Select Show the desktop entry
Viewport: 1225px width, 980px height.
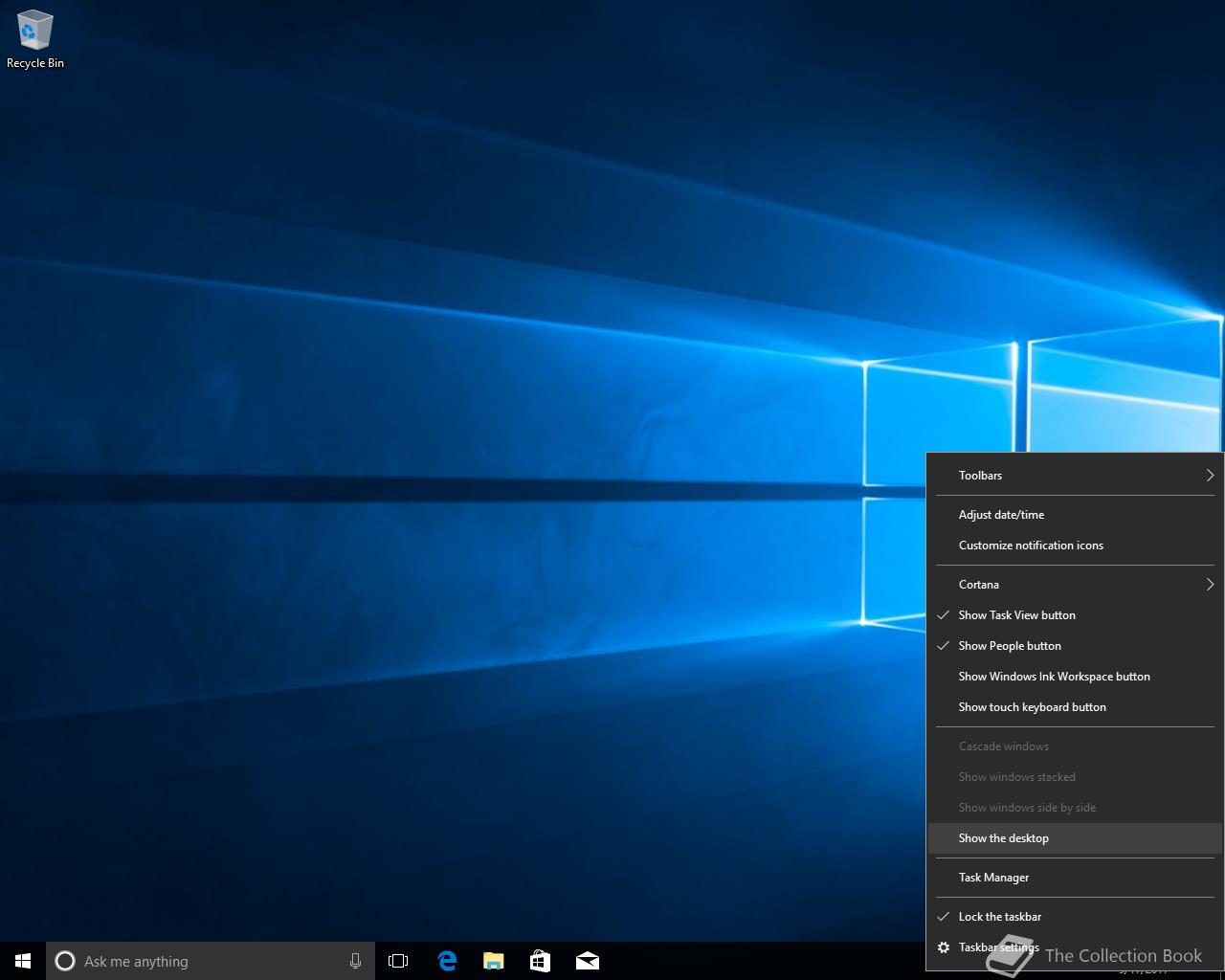[x=1075, y=838]
